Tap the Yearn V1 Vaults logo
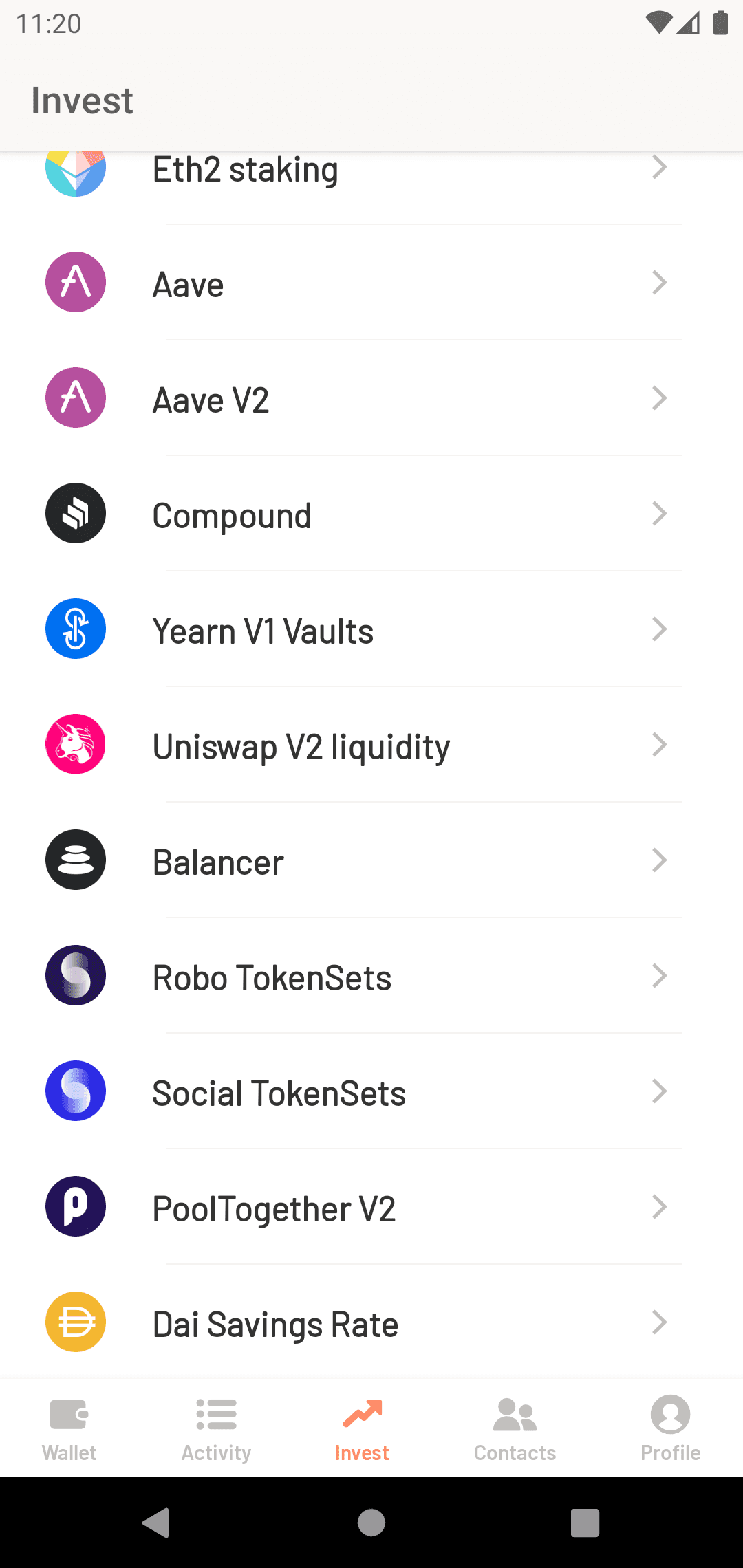The image size is (743, 1568). 76,629
